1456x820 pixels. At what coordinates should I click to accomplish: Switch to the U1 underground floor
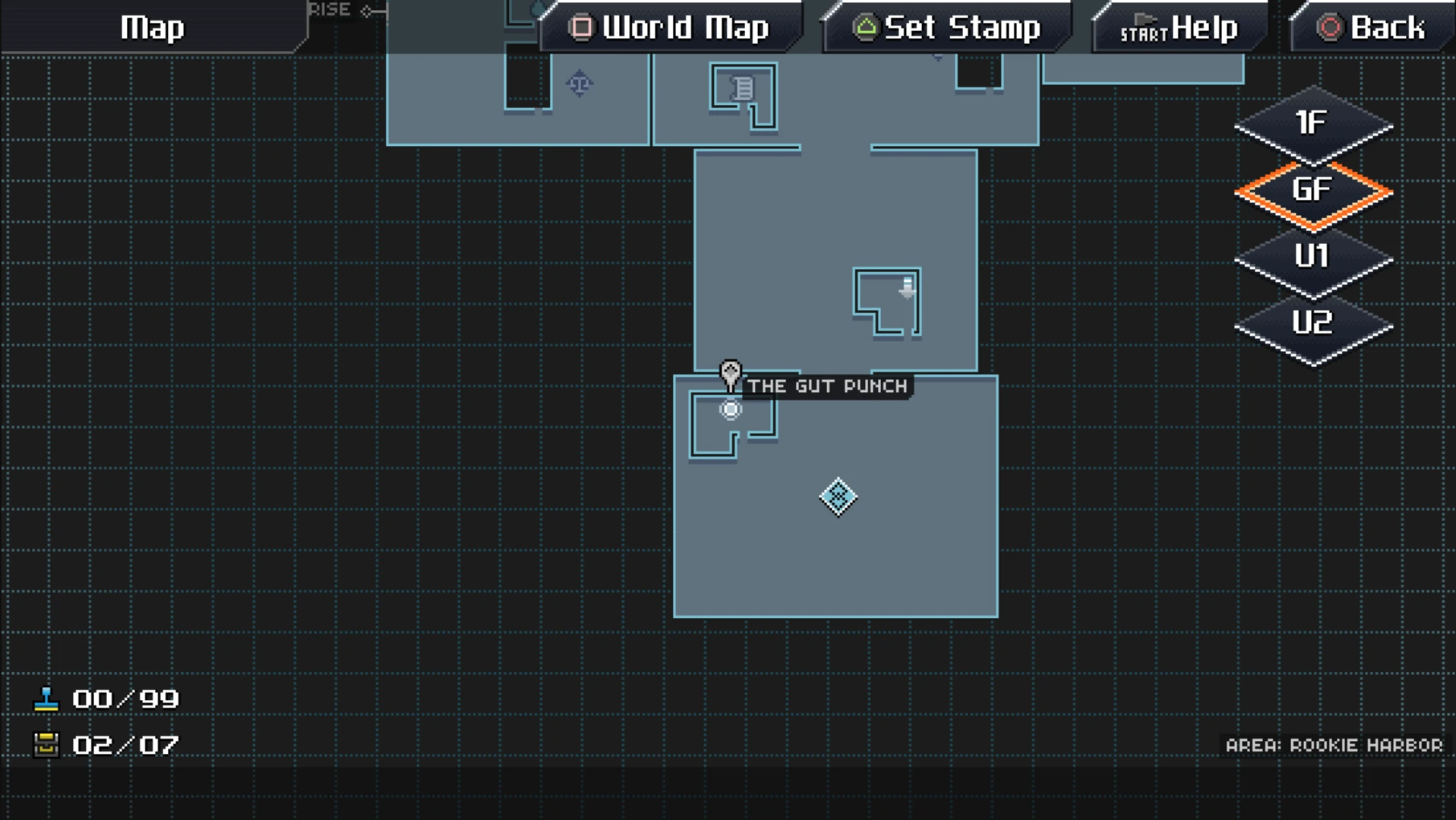click(1313, 258)
